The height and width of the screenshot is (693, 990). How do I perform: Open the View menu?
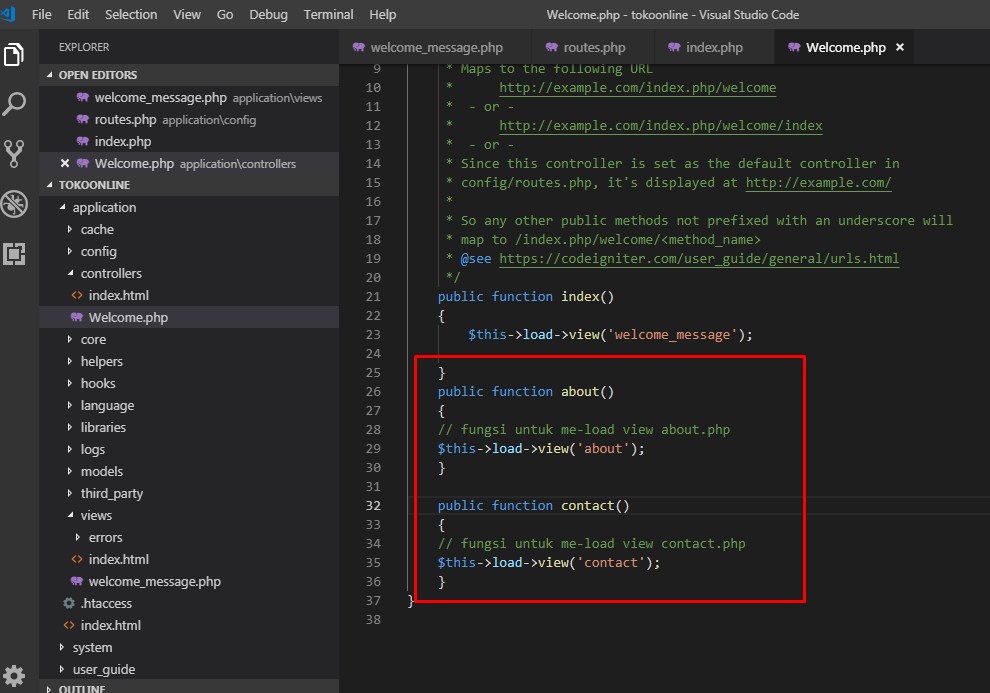pos(187,15)
